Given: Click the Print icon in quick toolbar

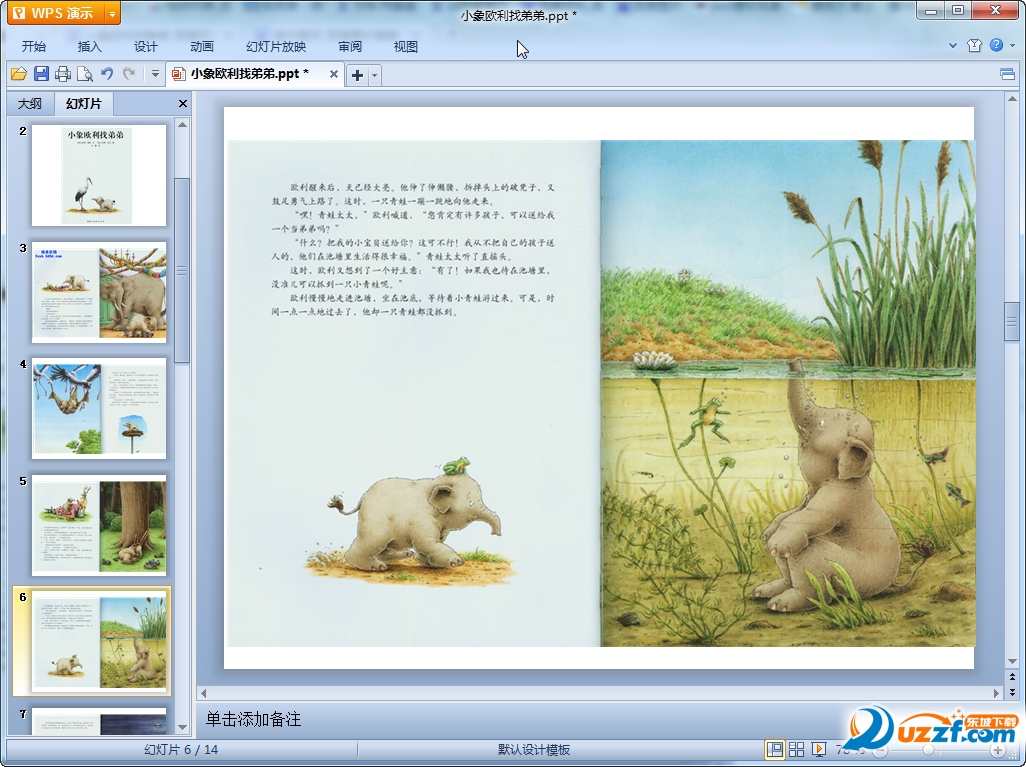Looking at the screenshot, I should click(x=63, y=74).
